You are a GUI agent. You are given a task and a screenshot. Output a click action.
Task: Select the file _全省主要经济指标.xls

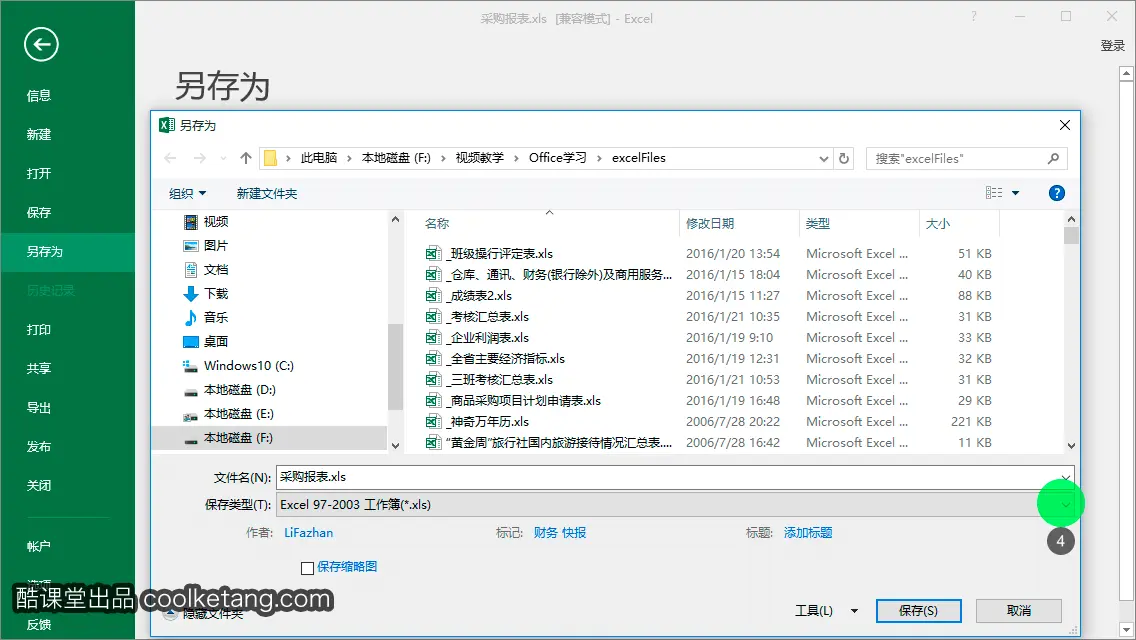(507, 359)
